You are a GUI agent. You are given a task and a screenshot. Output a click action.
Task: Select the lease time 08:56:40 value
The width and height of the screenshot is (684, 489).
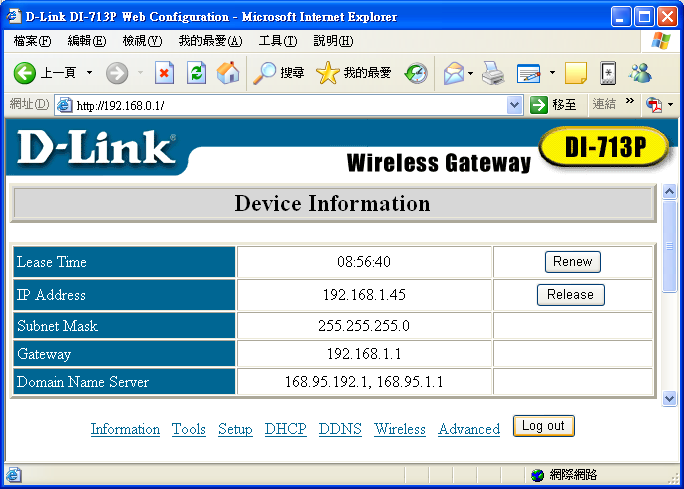click(x=364, y=262)
